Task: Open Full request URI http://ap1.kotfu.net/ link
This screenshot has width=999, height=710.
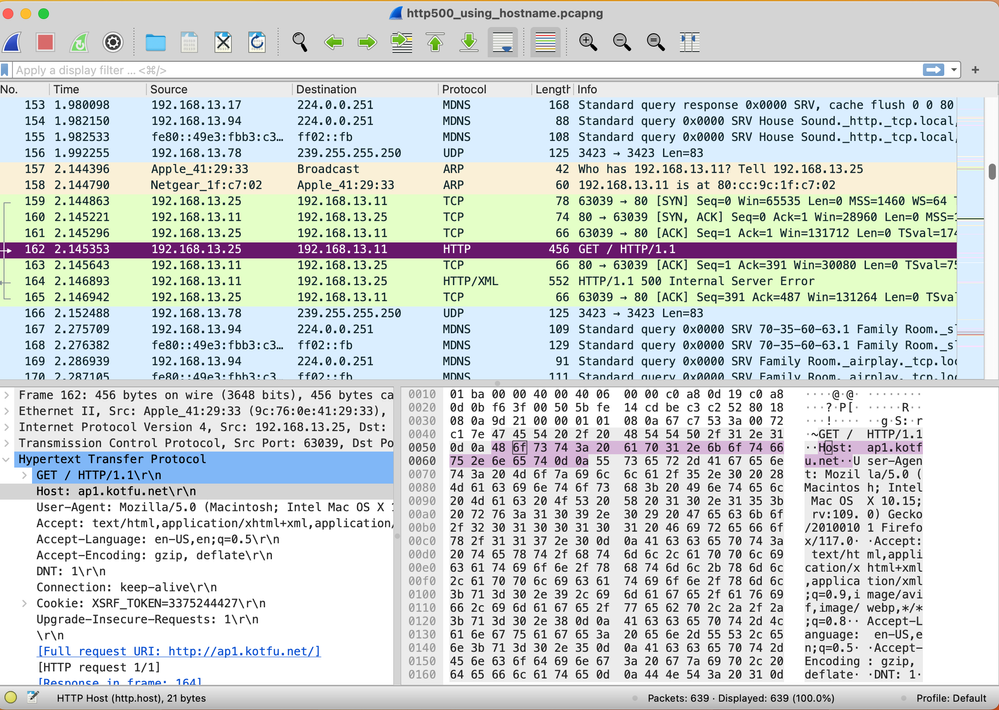Action: tap(179, 651)
